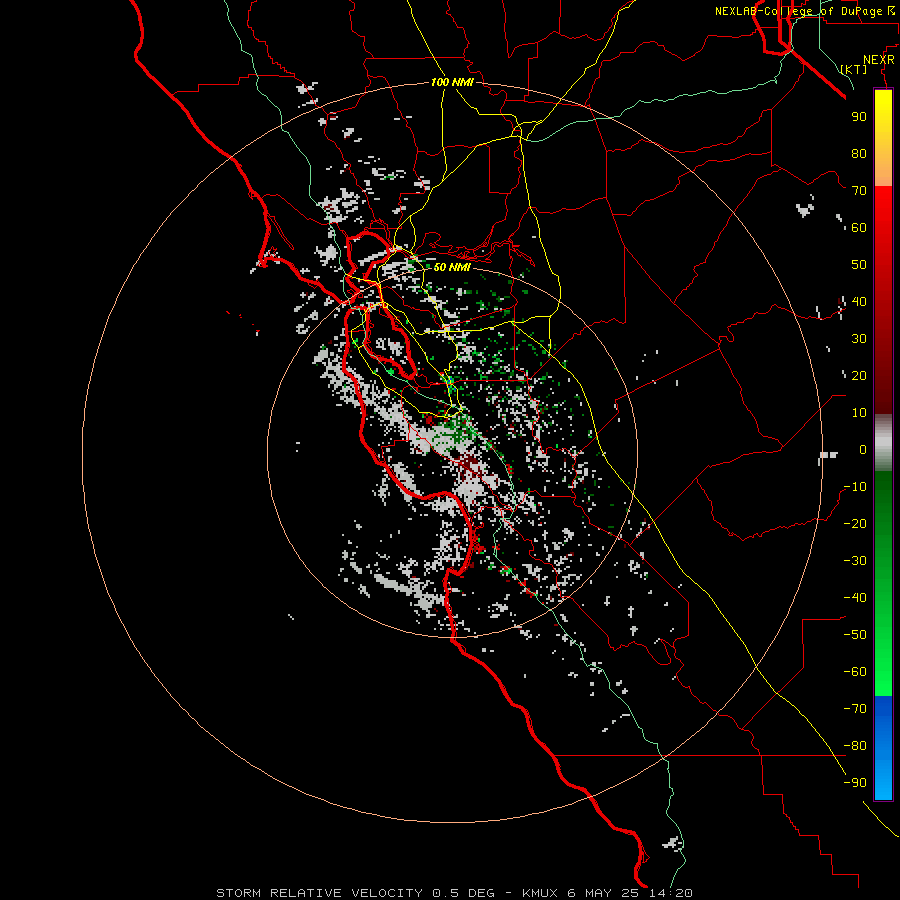Pick the red band of the color scale

(883, 300)
